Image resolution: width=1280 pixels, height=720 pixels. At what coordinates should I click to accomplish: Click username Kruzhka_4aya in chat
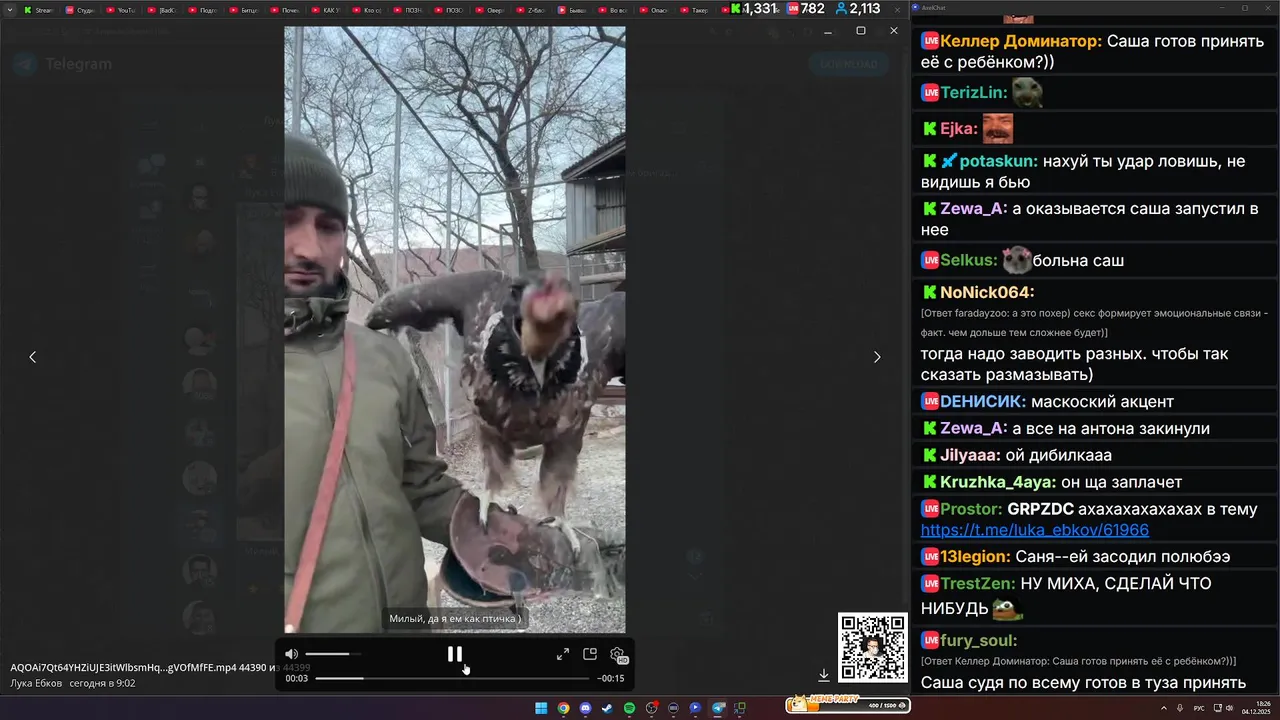[997, 482]
